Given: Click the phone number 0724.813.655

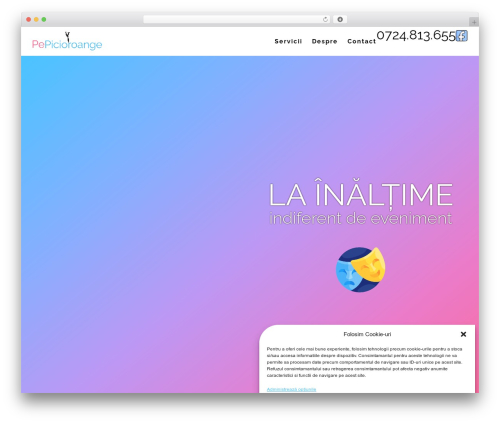Looking at the screenshot, I should click(416, 36).
